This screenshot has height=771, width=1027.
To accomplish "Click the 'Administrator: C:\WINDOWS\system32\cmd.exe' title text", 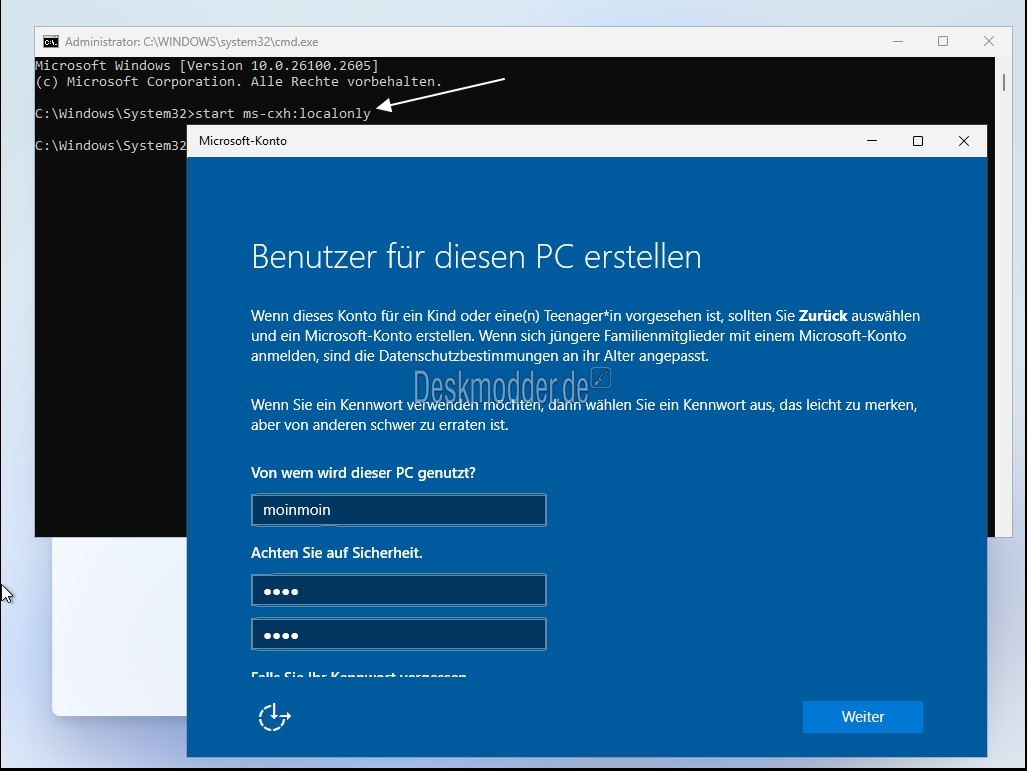I will (191, 42).
